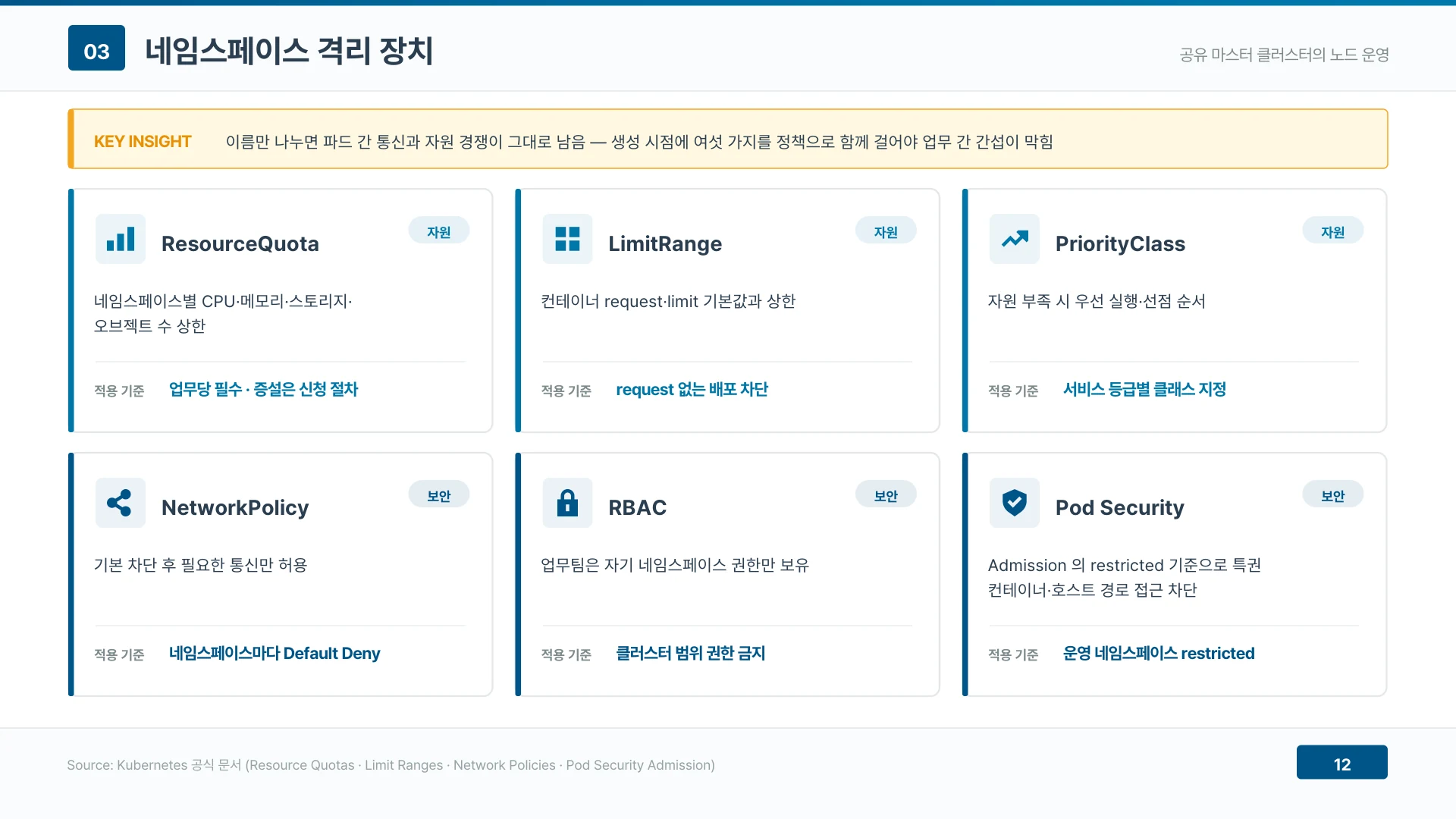
Task: Select the Pod Security card title
Action: tap(1120, 508)
